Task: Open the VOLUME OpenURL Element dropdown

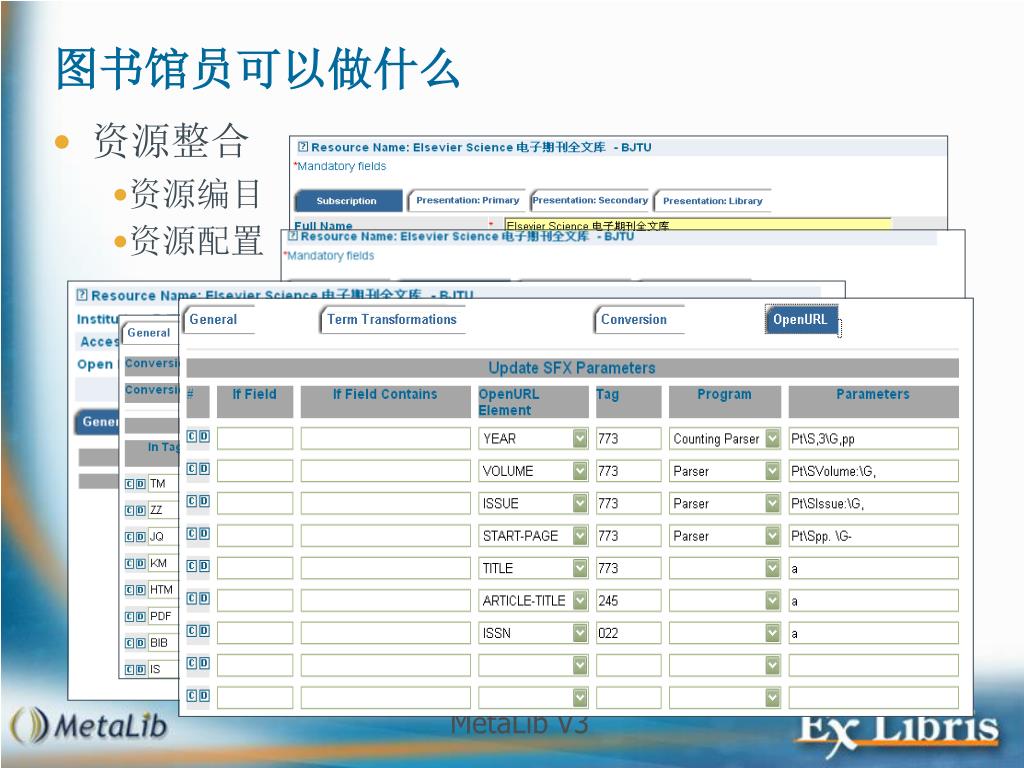Action: click(x=580, y=471)
